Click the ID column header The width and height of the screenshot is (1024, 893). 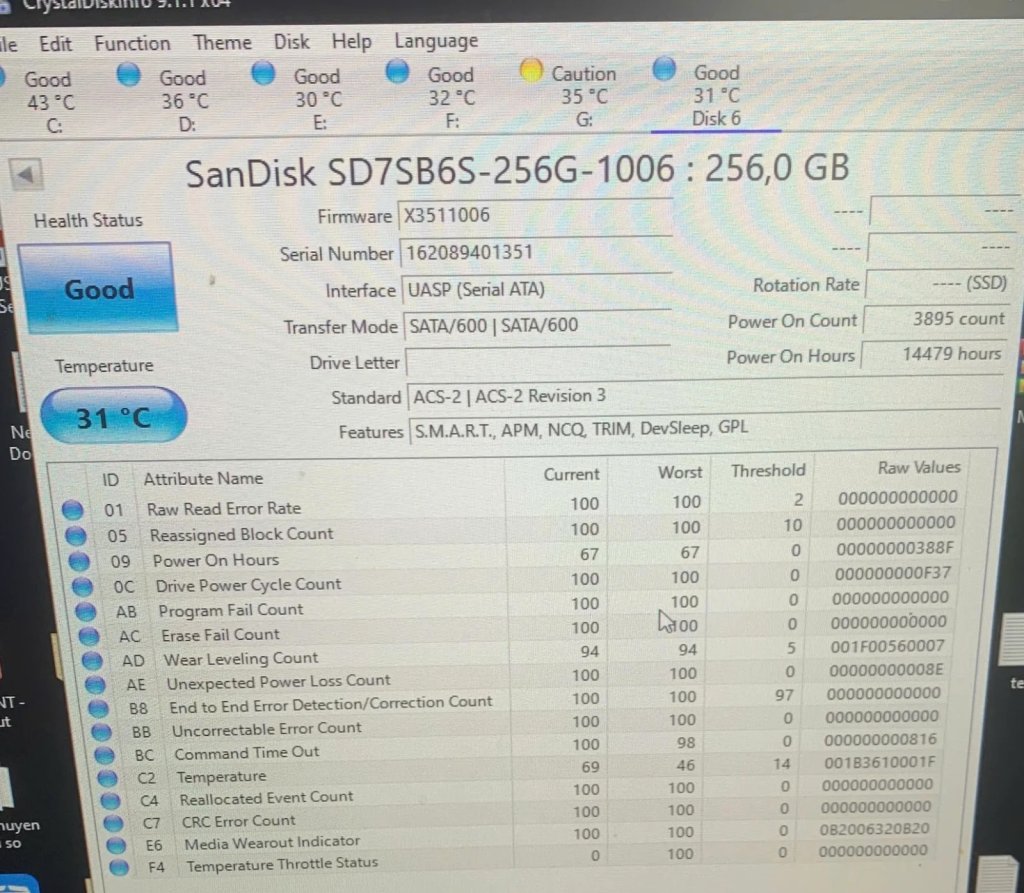[110, 480]
